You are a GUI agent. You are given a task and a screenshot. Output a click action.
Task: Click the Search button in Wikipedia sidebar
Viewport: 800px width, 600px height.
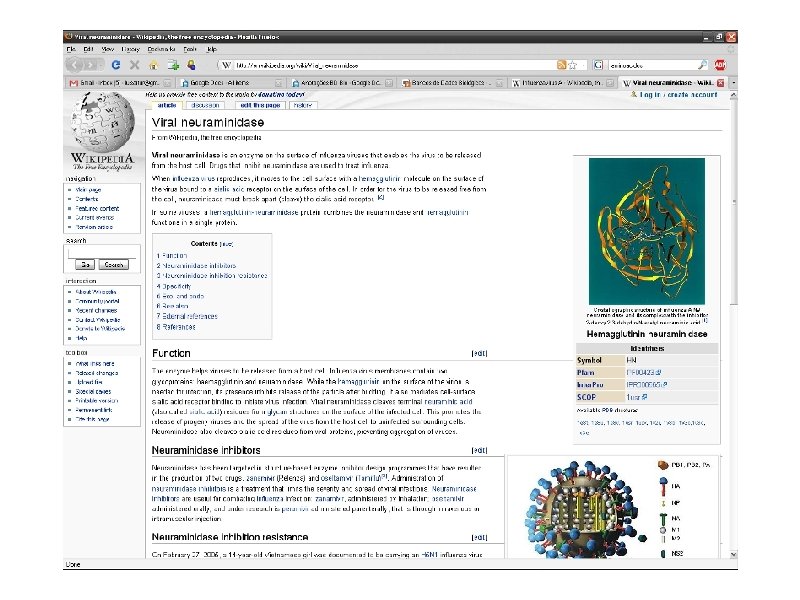pos(114,265)
